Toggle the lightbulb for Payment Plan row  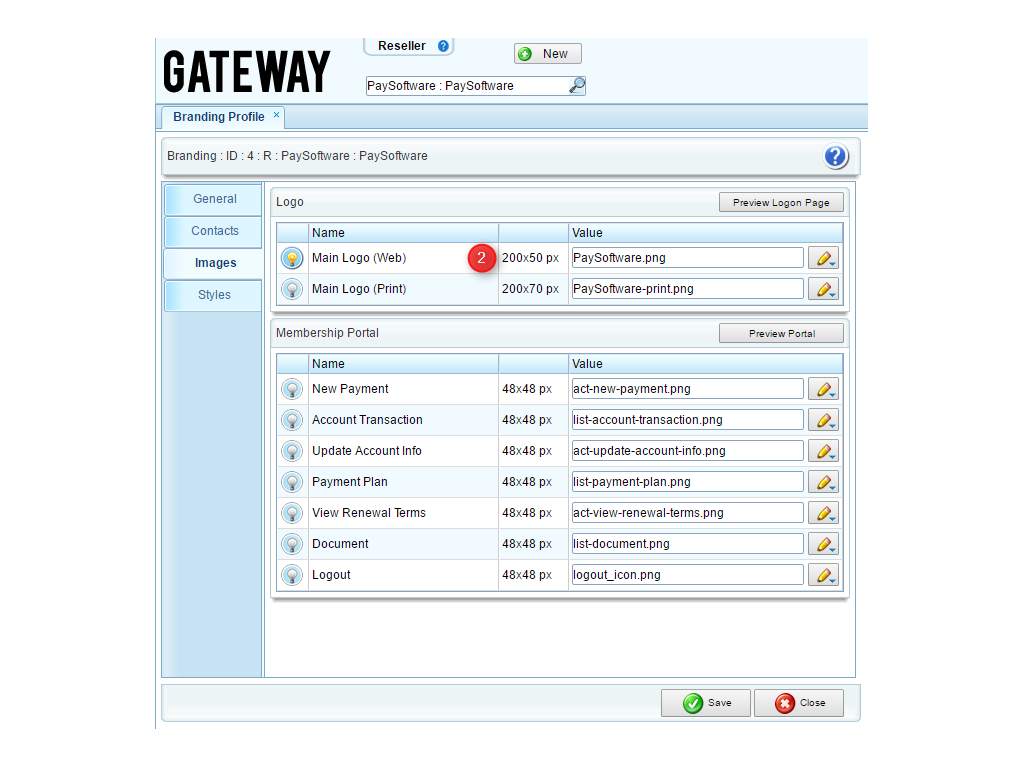coord(292,482)
